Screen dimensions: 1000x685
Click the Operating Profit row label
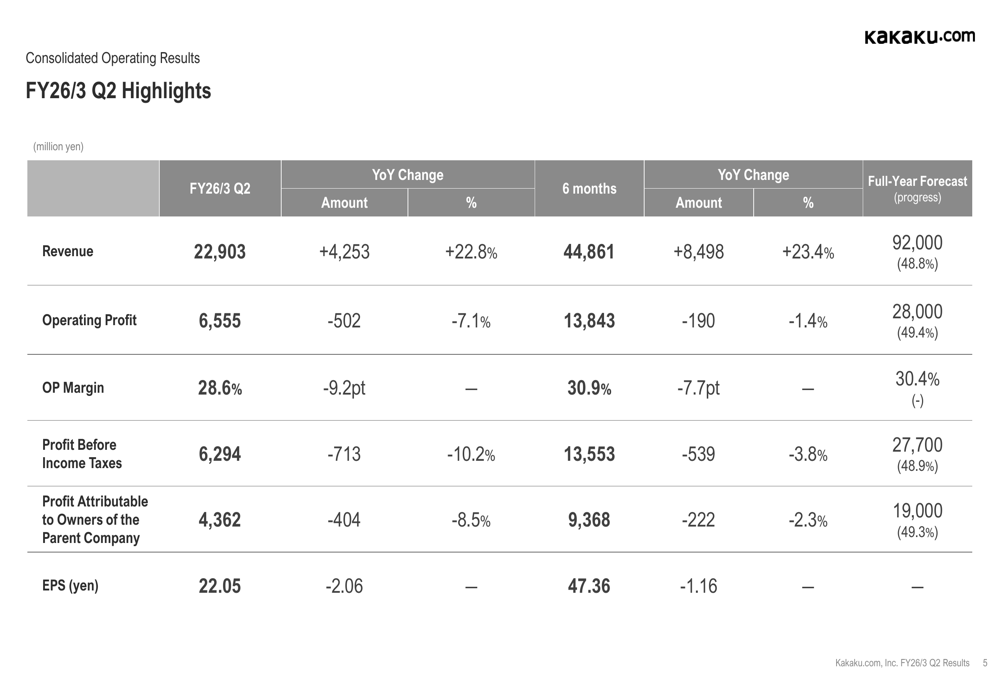click(89, 321)
